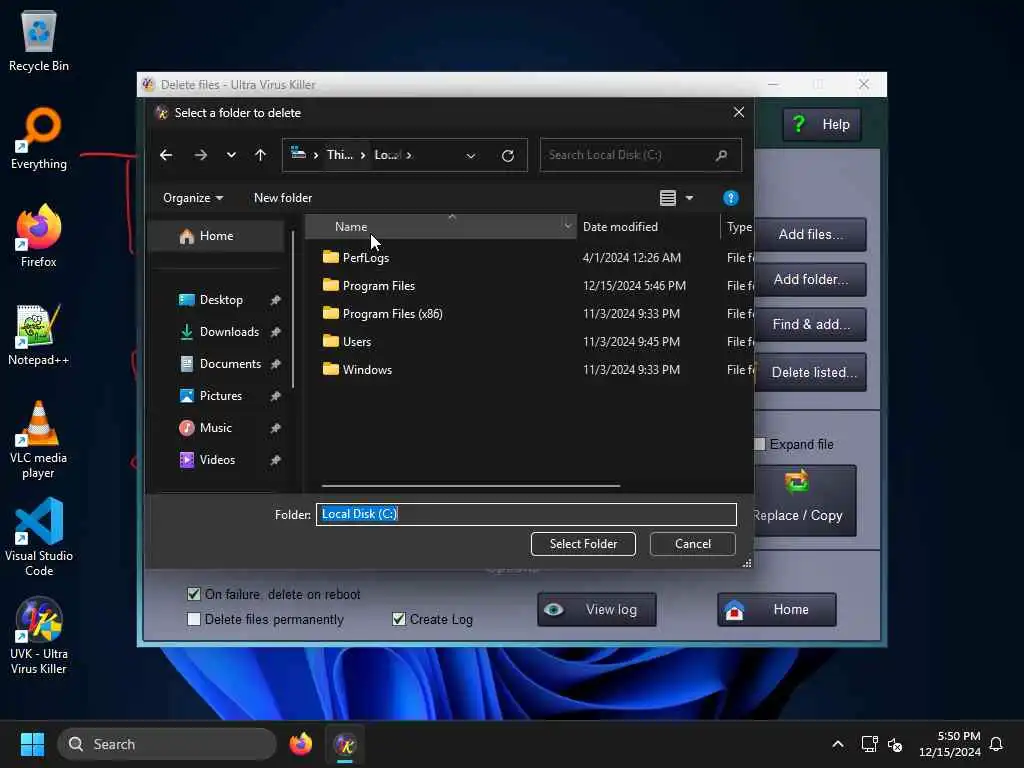Click the Folder name input field

pos(526,514)
